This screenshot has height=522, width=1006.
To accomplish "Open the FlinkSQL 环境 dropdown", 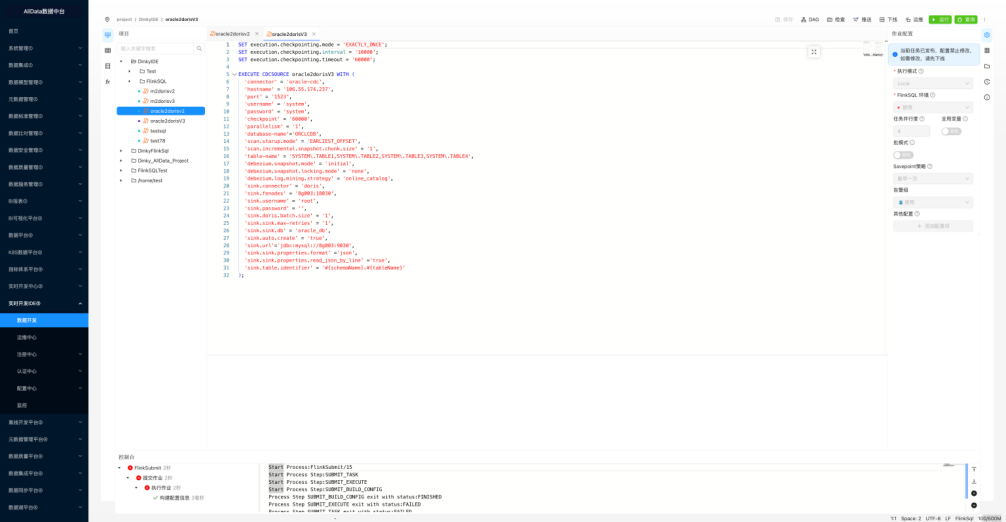I will 933,107.
